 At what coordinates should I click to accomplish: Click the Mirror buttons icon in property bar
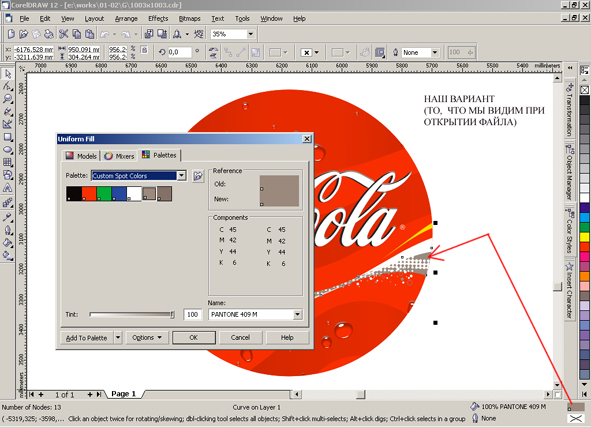point(213,52)
